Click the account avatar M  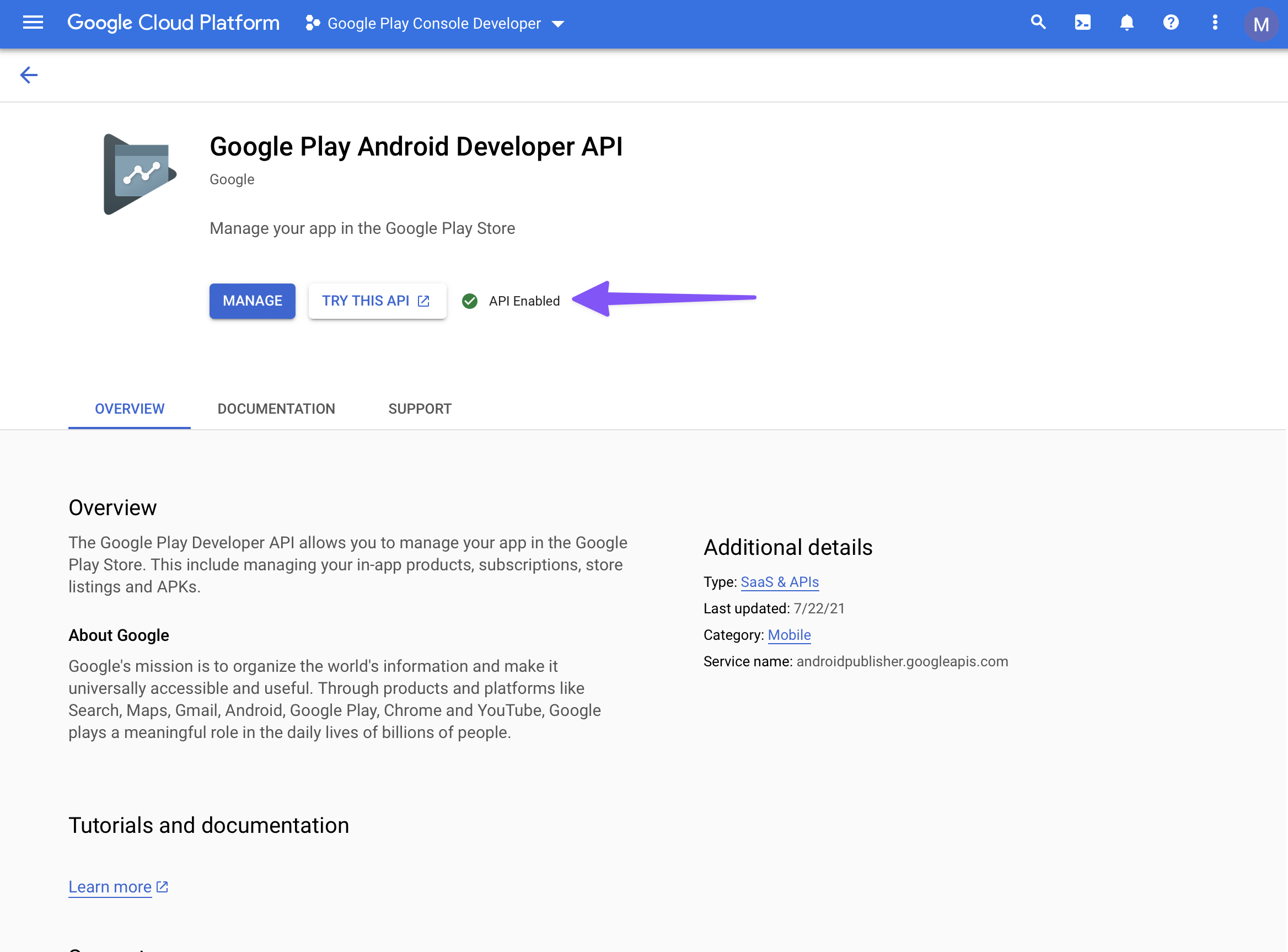coord(1260,24)
